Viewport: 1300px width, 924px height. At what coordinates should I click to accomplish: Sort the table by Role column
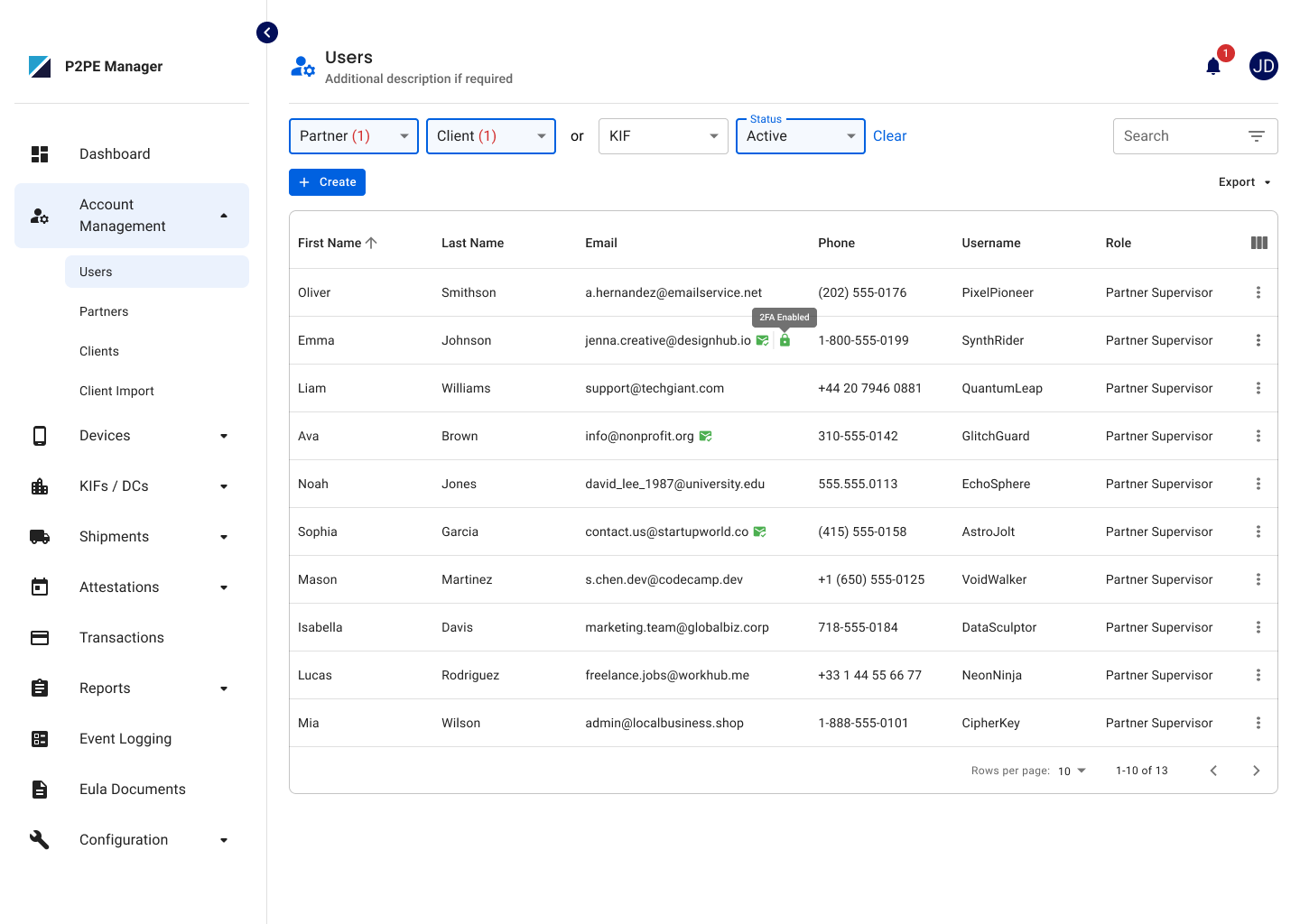click(x=1119, y=243)
